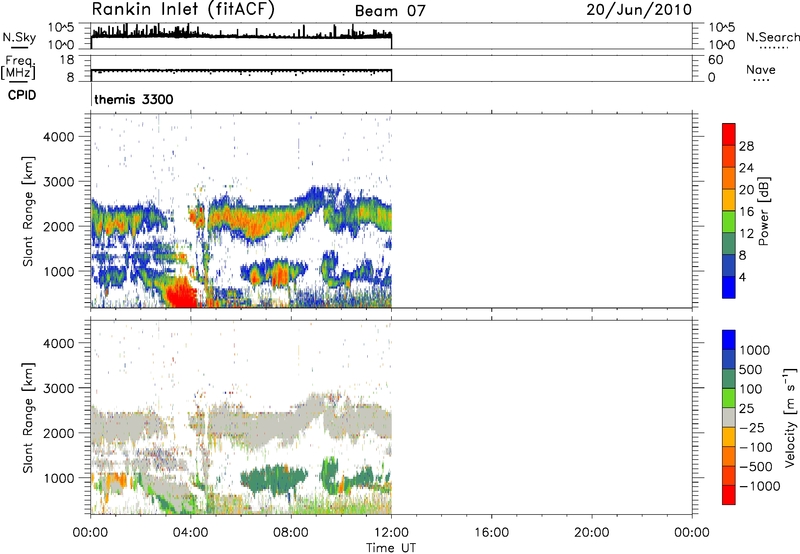The image size is (800, 554).
Task: Click the '1000' velocity colorbar tick value
Action: coord(754,350)
